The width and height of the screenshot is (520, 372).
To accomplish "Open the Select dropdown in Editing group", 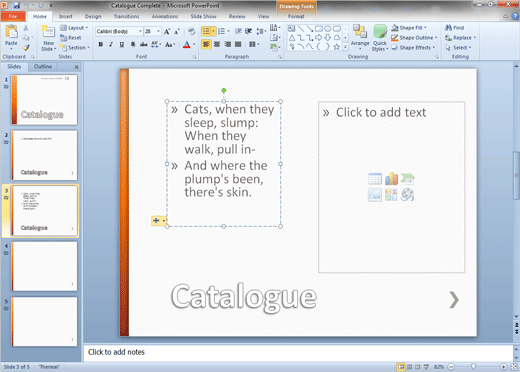I will click(458, 48).
